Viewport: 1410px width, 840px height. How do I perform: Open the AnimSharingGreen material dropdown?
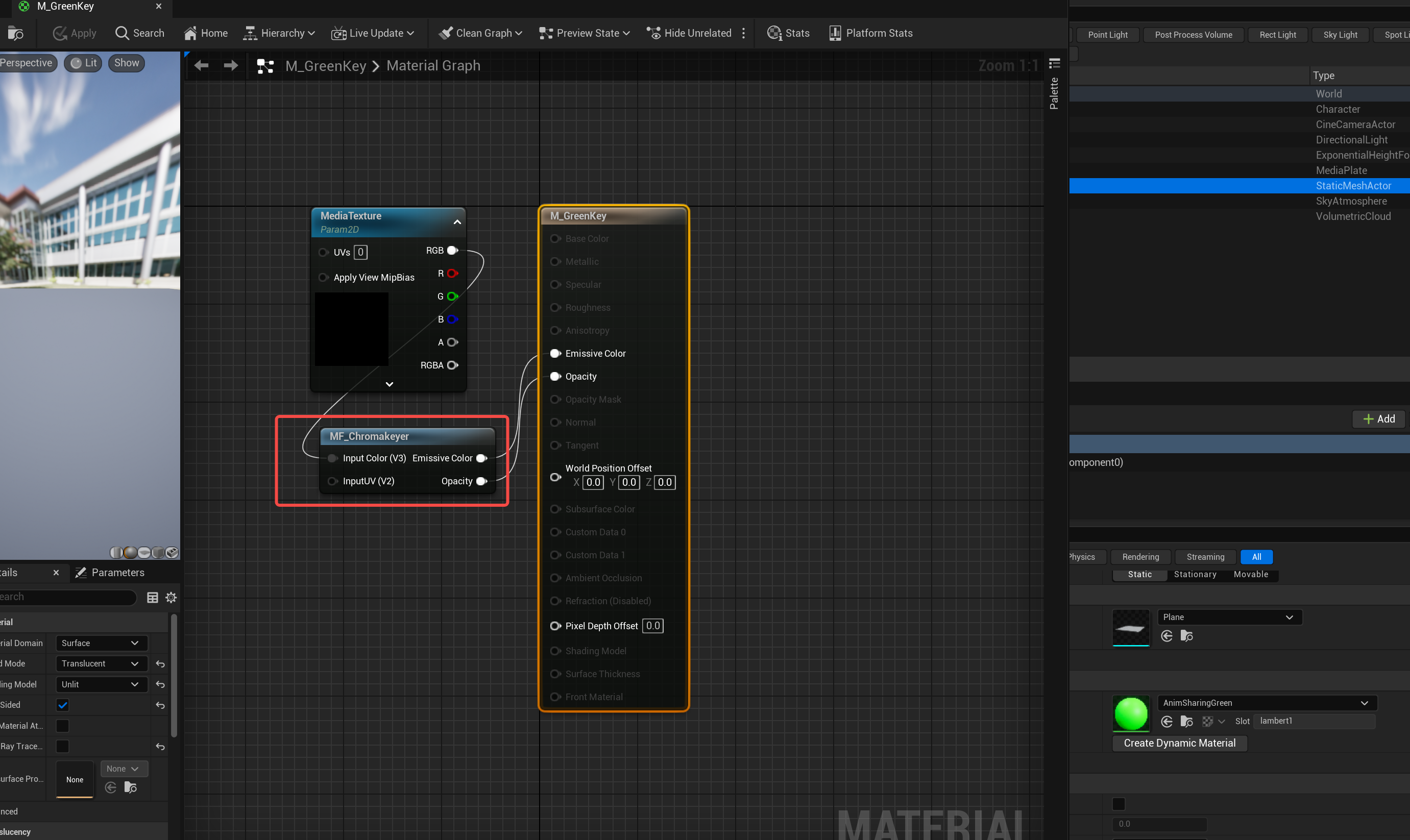1266,702
